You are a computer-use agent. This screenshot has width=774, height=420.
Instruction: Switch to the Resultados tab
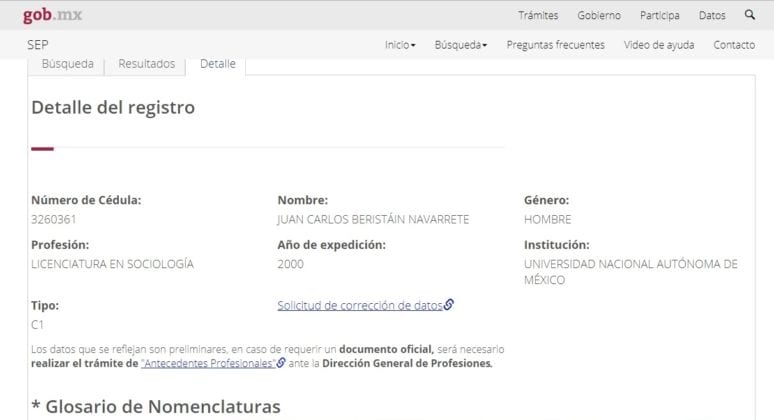click(x=146, y=64)
